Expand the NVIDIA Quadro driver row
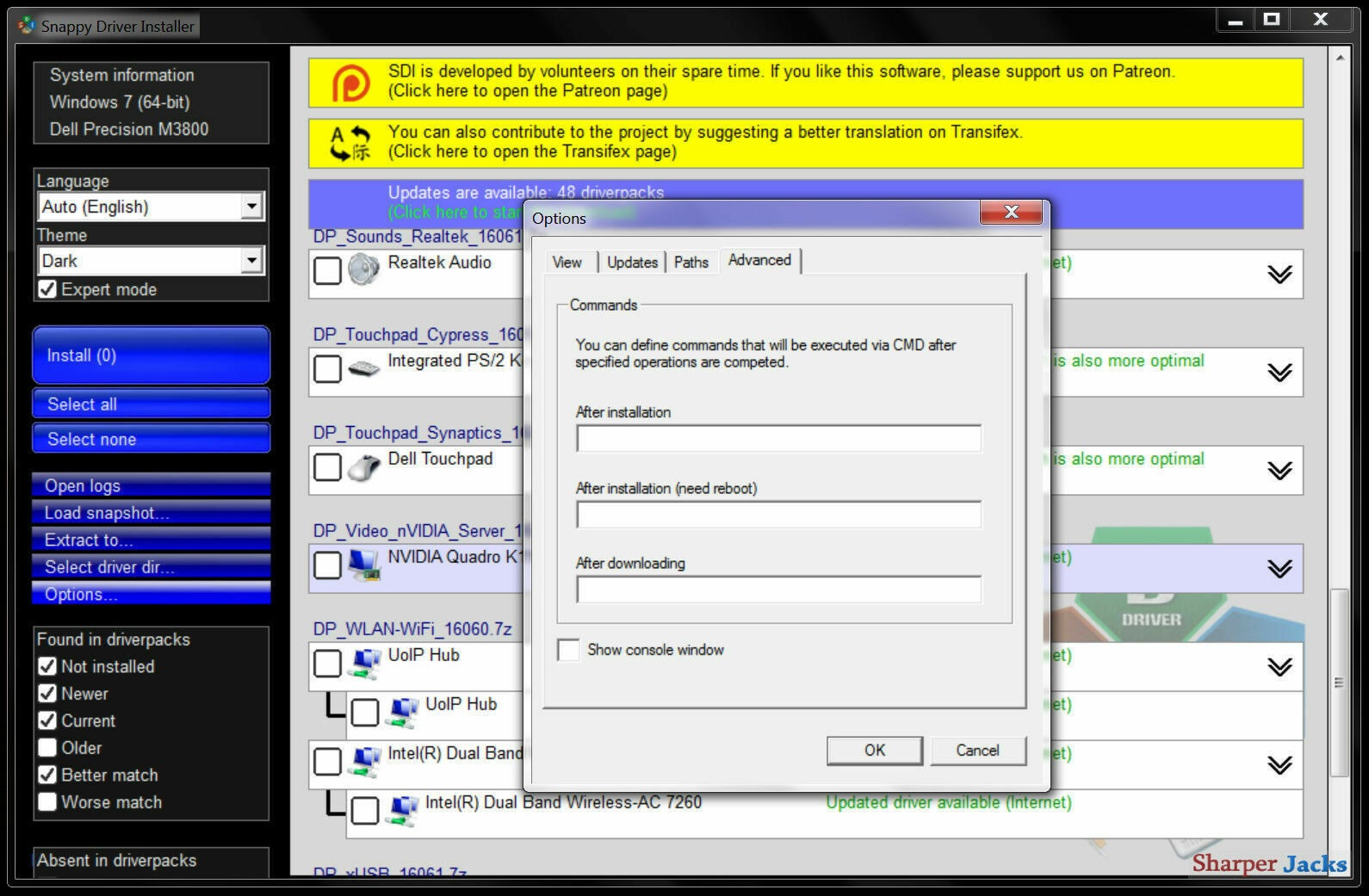The image size is (1369, 896). coord(1279,568)
